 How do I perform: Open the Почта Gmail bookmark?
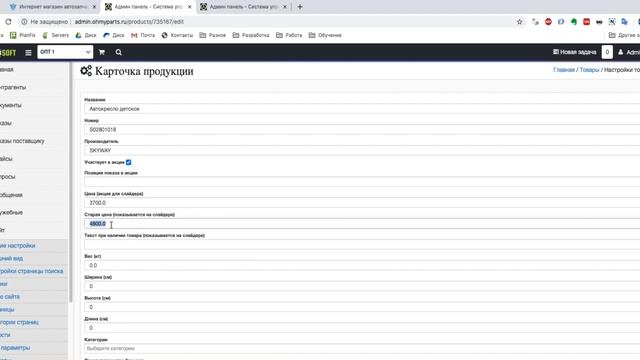point(143,36)
